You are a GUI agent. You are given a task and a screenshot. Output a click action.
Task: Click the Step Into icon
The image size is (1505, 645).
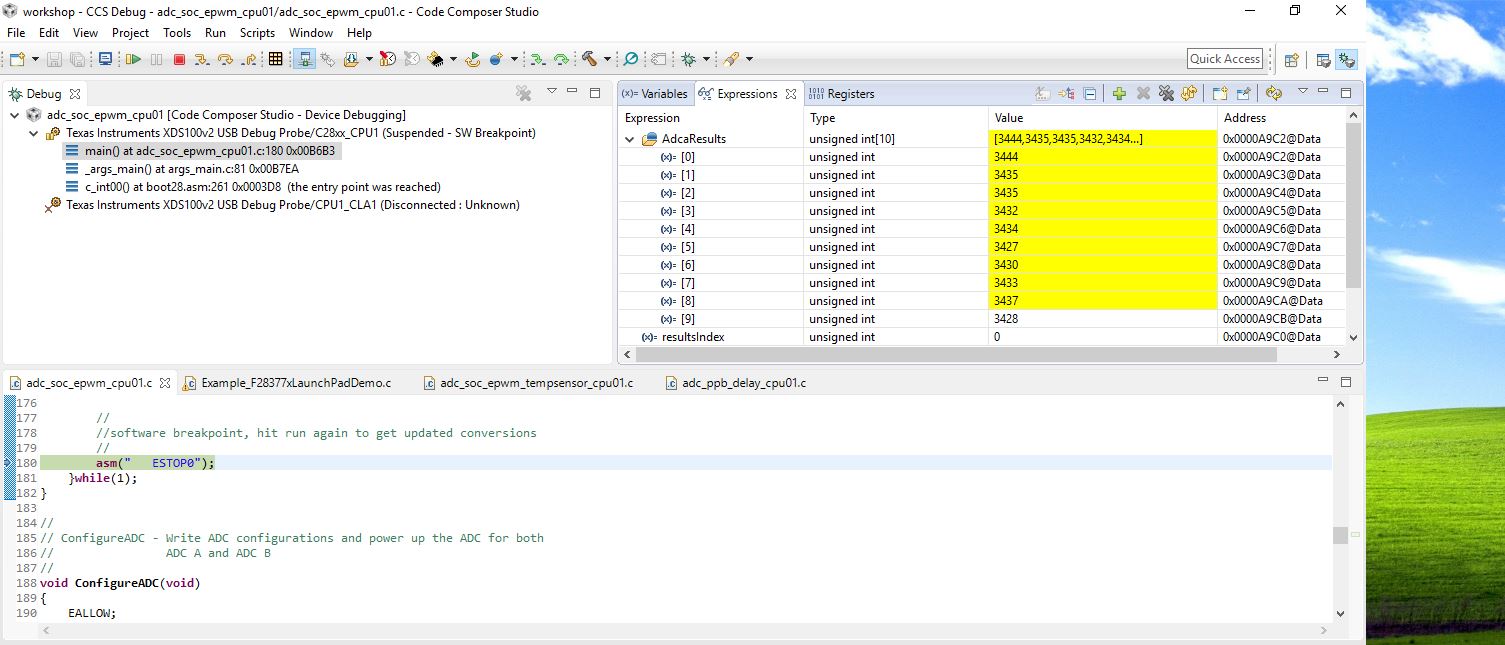tap(202, 60)
